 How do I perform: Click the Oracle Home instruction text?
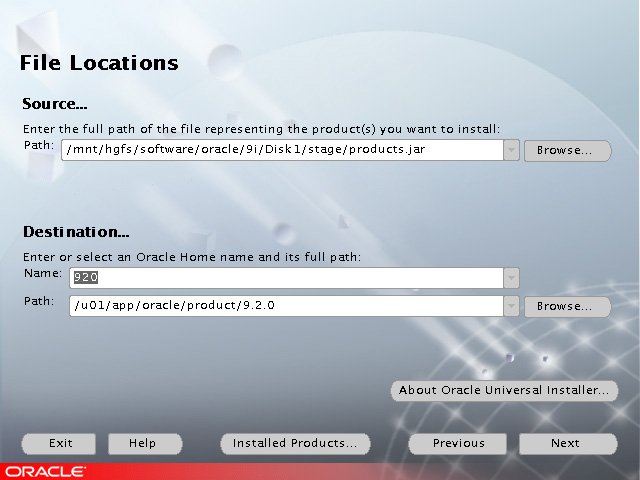192,257
